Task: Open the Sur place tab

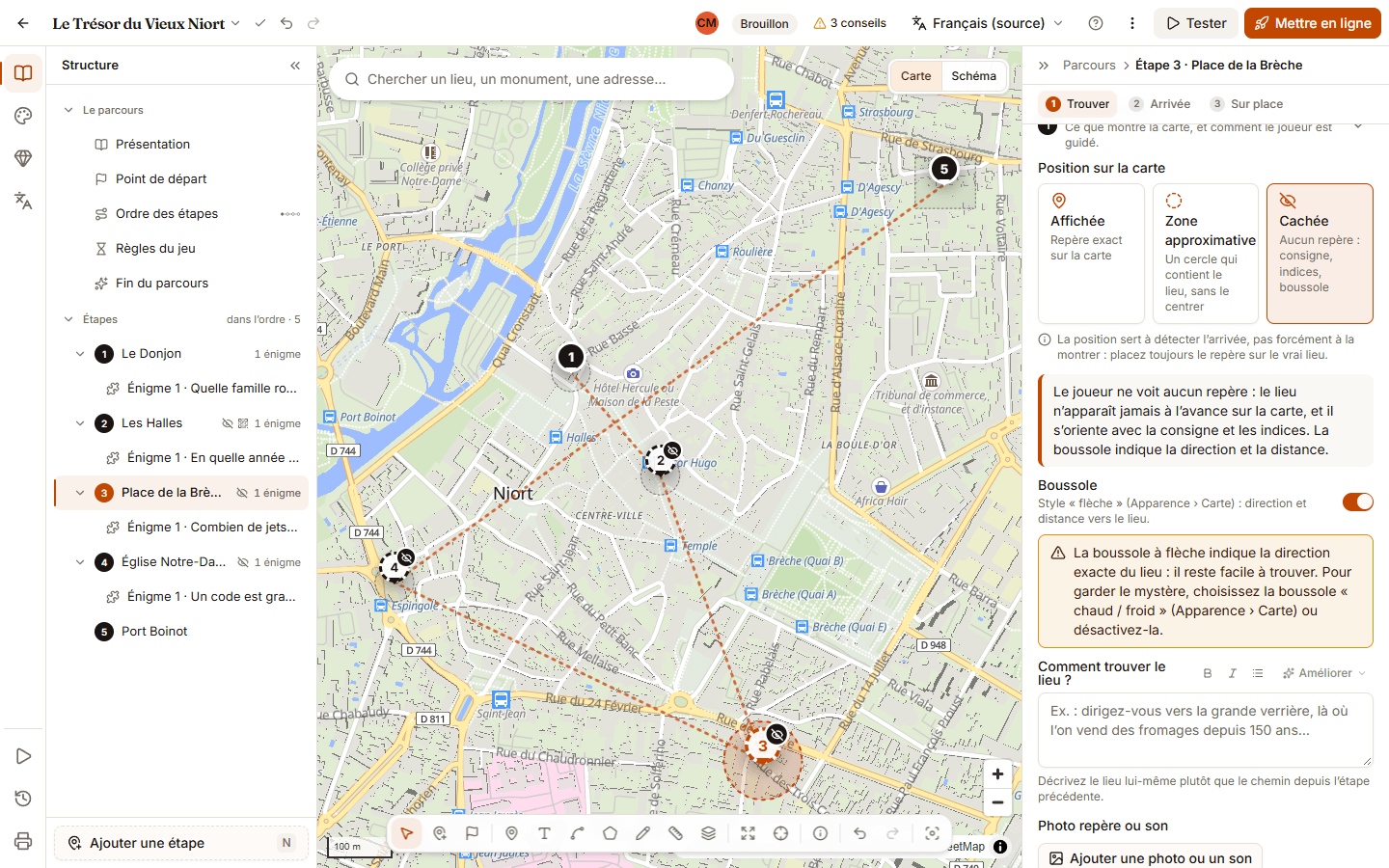Action: point(1247,104)
